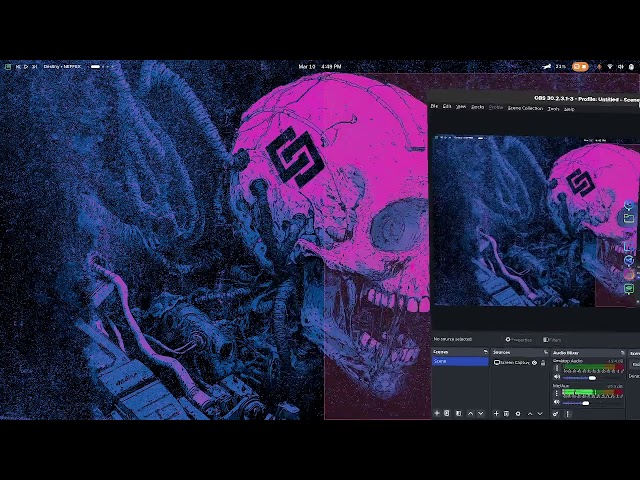Open scene filters icon in Scenes panel
The height and width of the screenshot is (480, 640).
point(457,413)
